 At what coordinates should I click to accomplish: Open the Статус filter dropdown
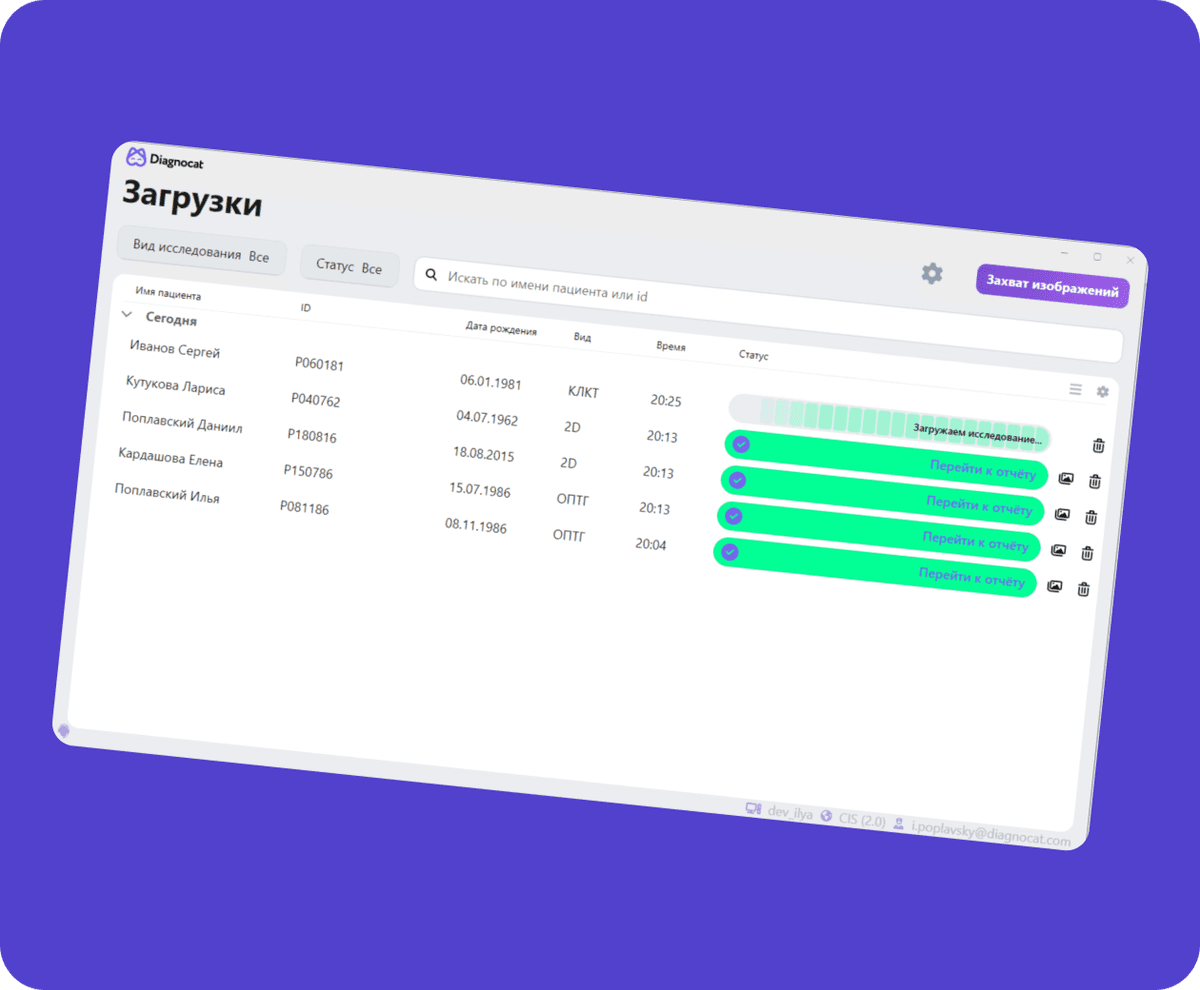(349, 266)
